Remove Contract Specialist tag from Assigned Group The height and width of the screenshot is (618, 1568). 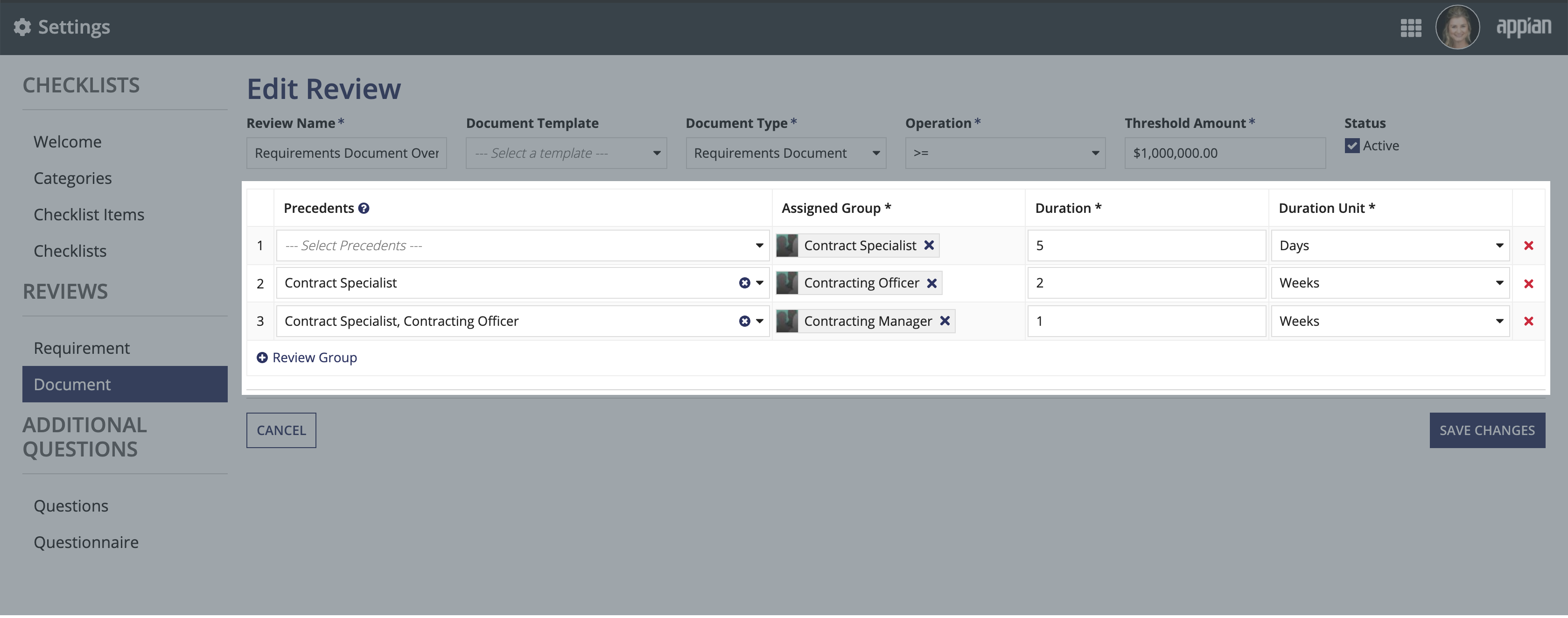928,245
